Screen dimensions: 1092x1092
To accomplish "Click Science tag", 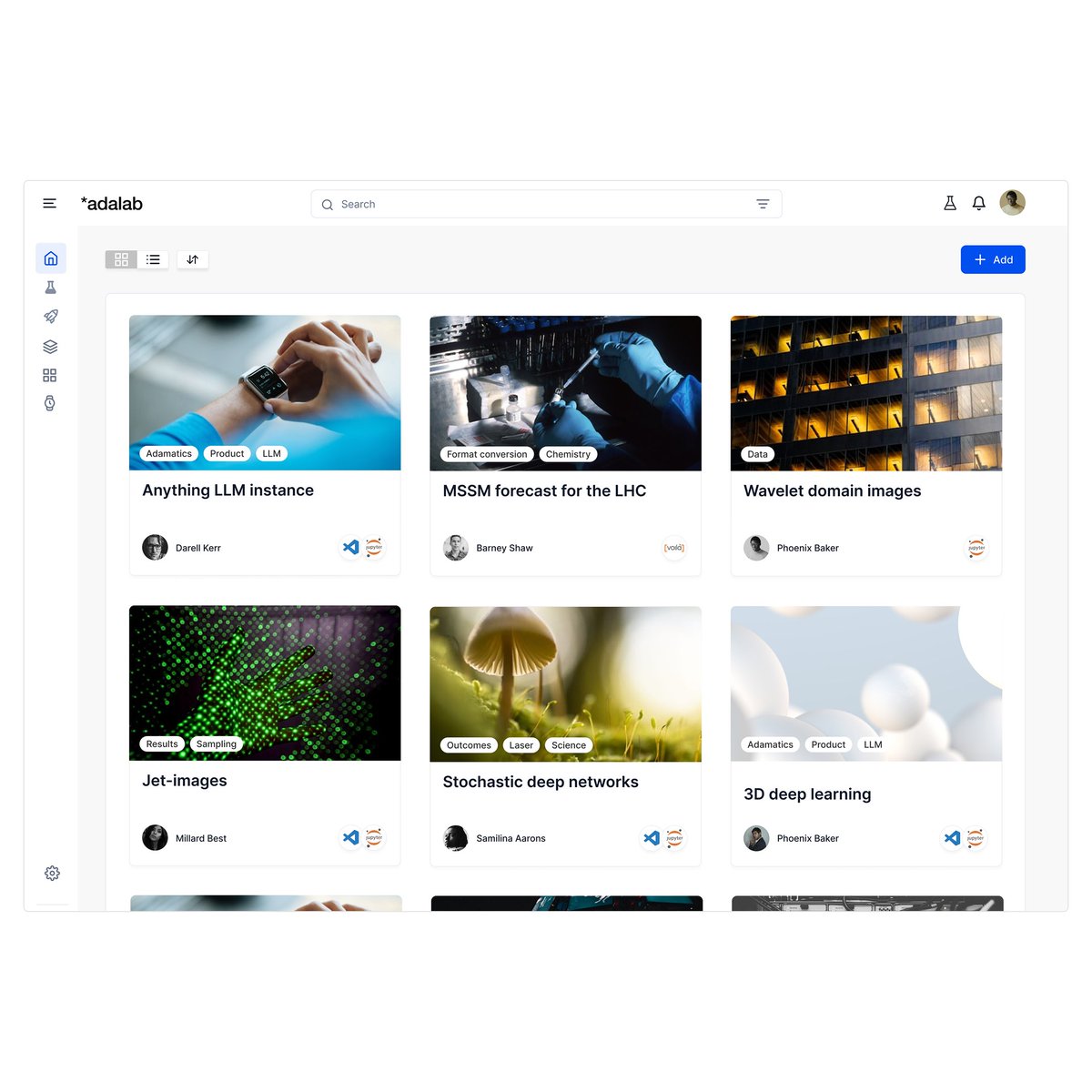I will (569, 745).
